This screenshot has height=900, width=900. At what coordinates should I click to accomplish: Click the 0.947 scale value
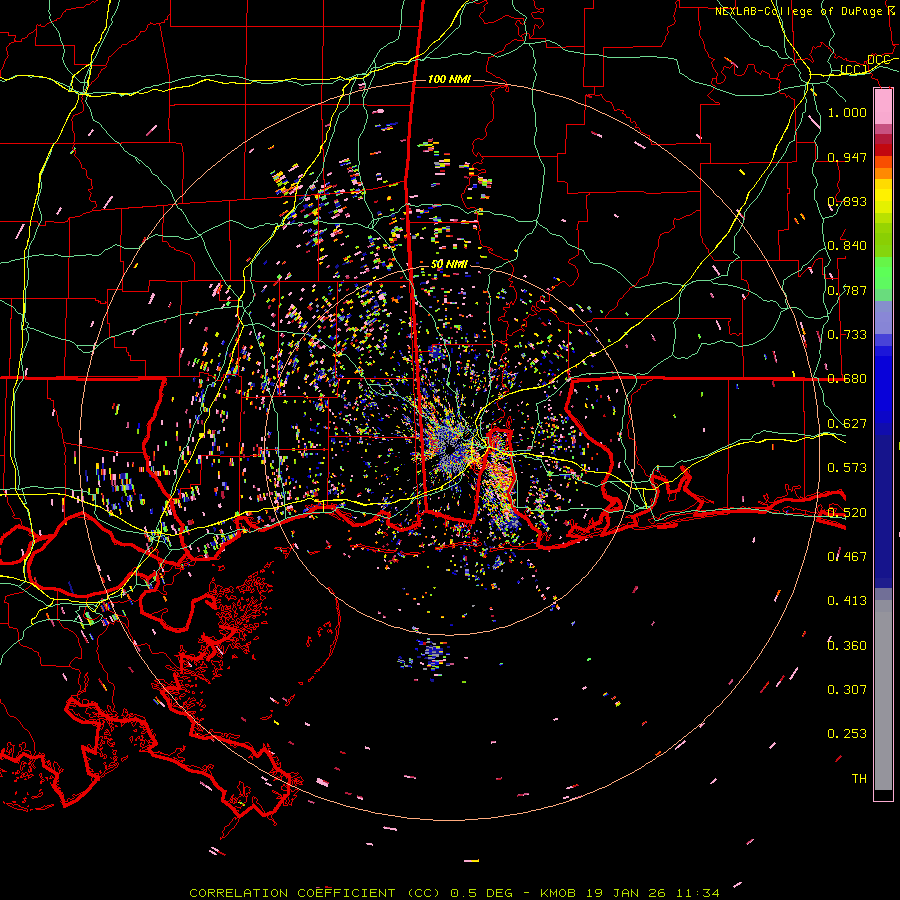[847, 157]
